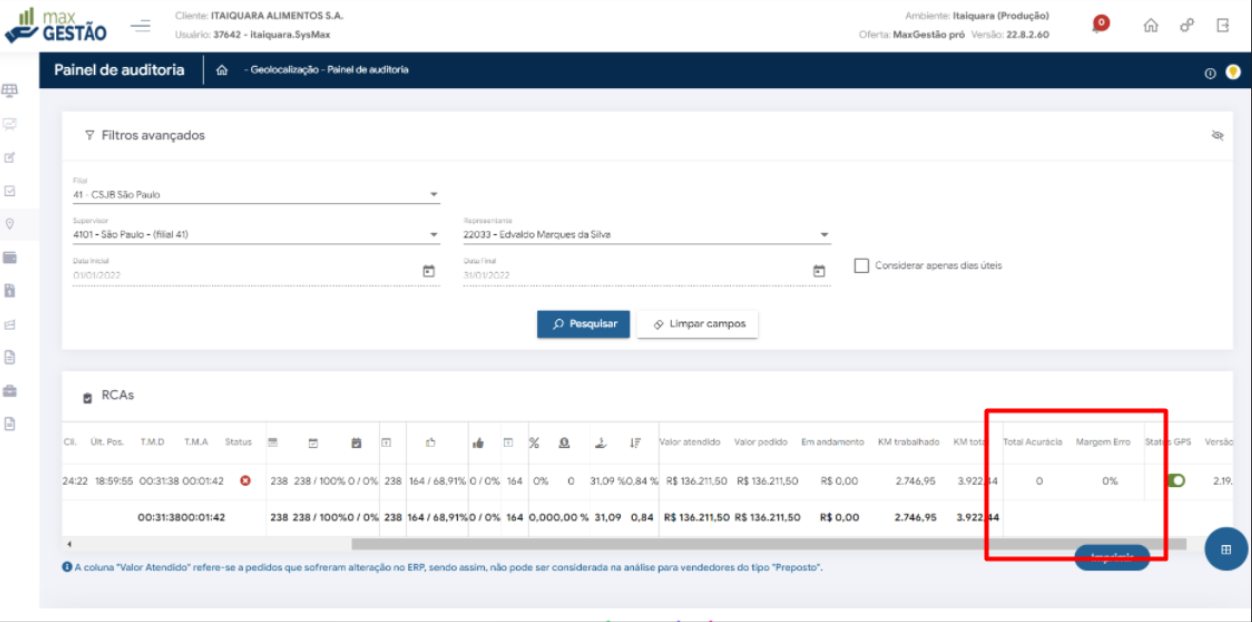Click the calendar-check column header icon
The width and height of the screenshot is (1252, 622).
[356, 442]
